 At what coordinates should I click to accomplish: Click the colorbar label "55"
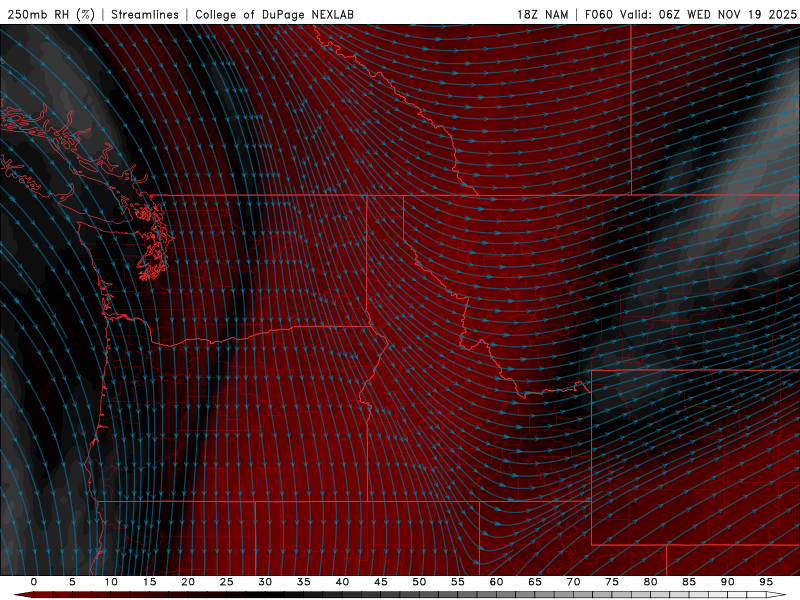pyautogui.click(x=458, y=582)
